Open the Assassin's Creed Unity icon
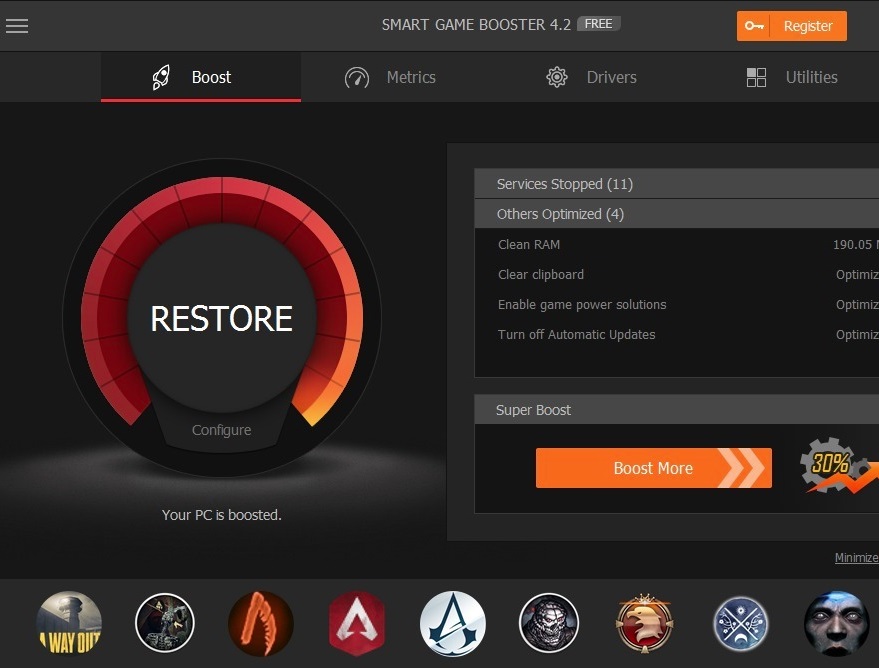Screen dimensions: 879x668 coord(452,623)
